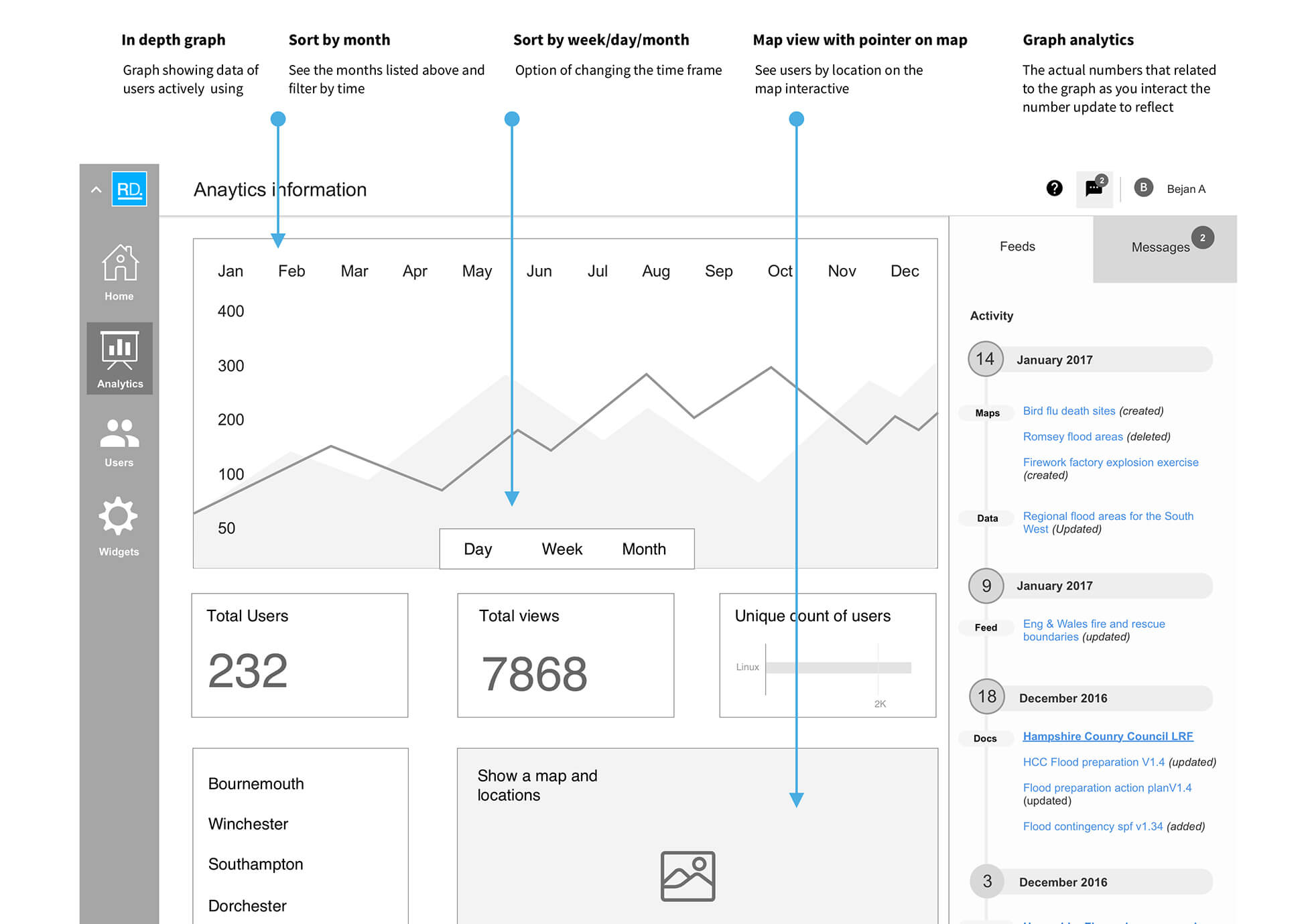Open the help question mark icon
Viewport: 1306px width, 924px height.
(1054, 188)
